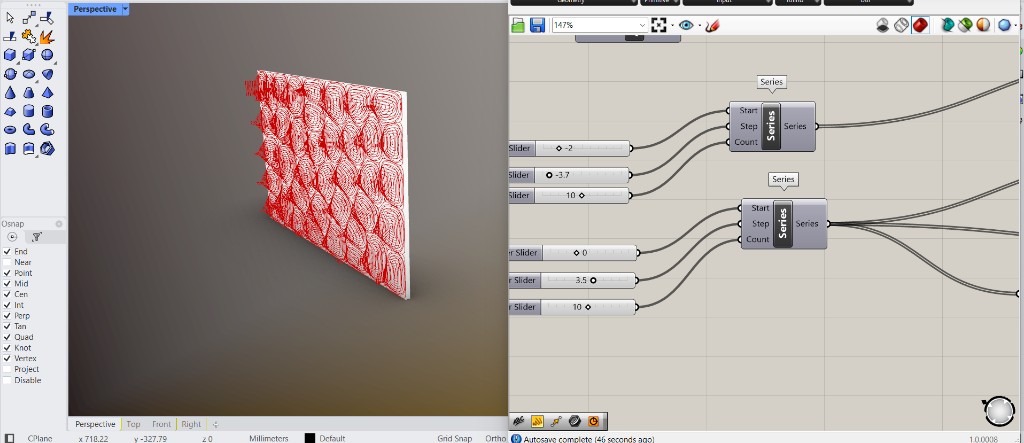This screenshot has height=443, width=1024.
Task: Expand the arrow beside mesh quality sphere
Action: pyautogui.click(x=1016, y=26)
